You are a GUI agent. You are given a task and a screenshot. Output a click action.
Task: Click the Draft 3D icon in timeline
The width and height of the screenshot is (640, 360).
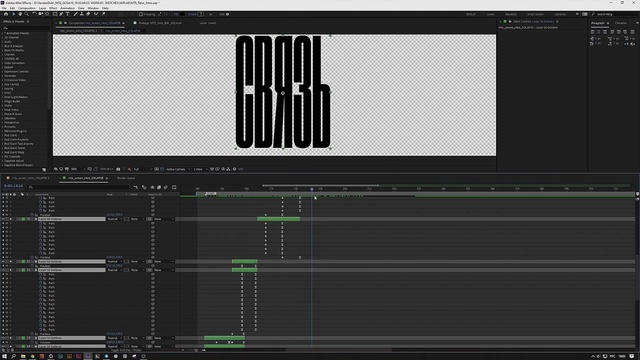(x=144, y=187)
